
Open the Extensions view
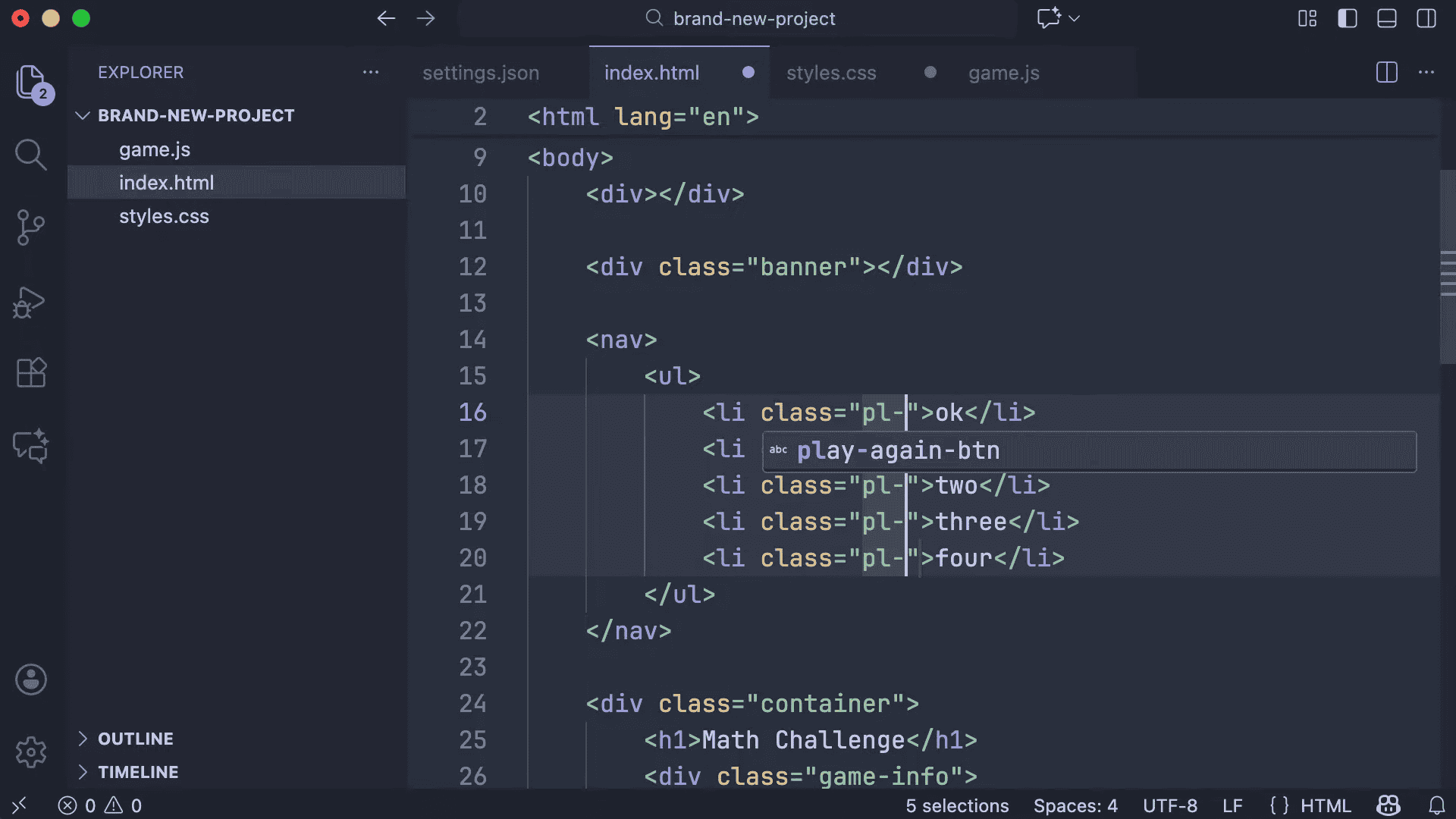click(30, 373)
